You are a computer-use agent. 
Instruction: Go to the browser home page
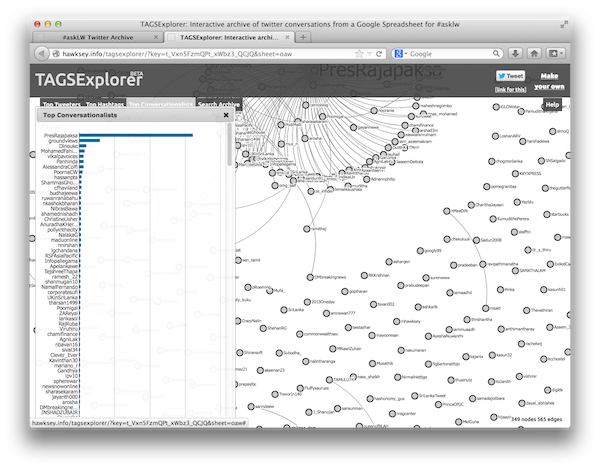534,54
